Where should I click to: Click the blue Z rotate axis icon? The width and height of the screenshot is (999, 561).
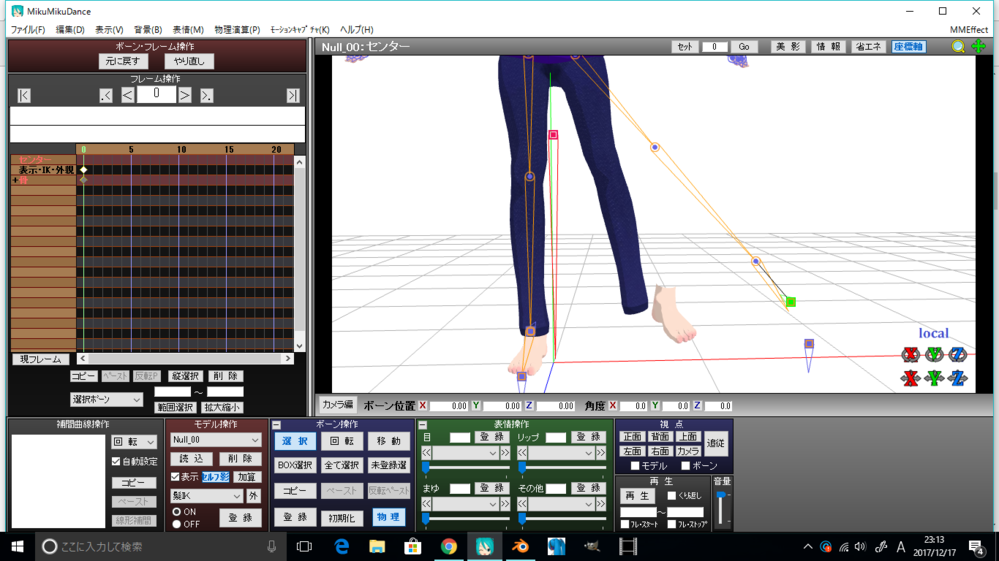tap(958, 355)
